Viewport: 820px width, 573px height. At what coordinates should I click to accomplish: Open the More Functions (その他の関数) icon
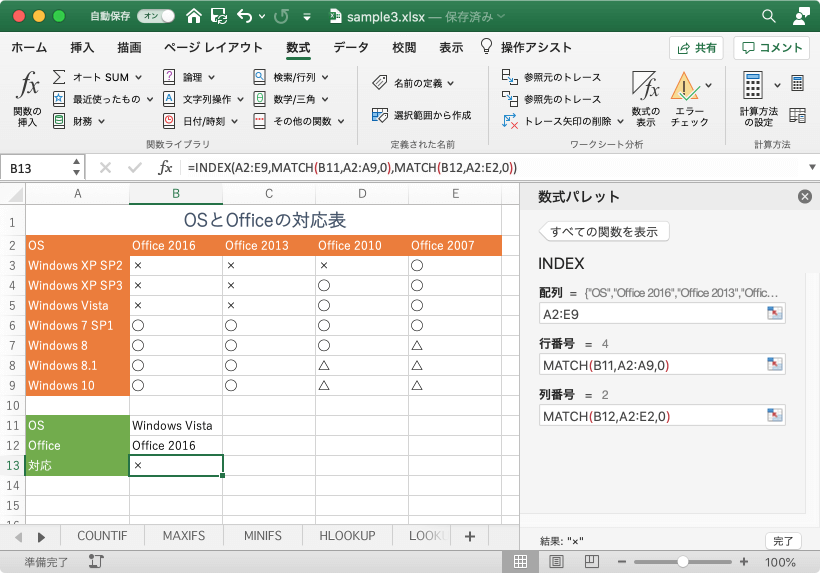[259, 121]
